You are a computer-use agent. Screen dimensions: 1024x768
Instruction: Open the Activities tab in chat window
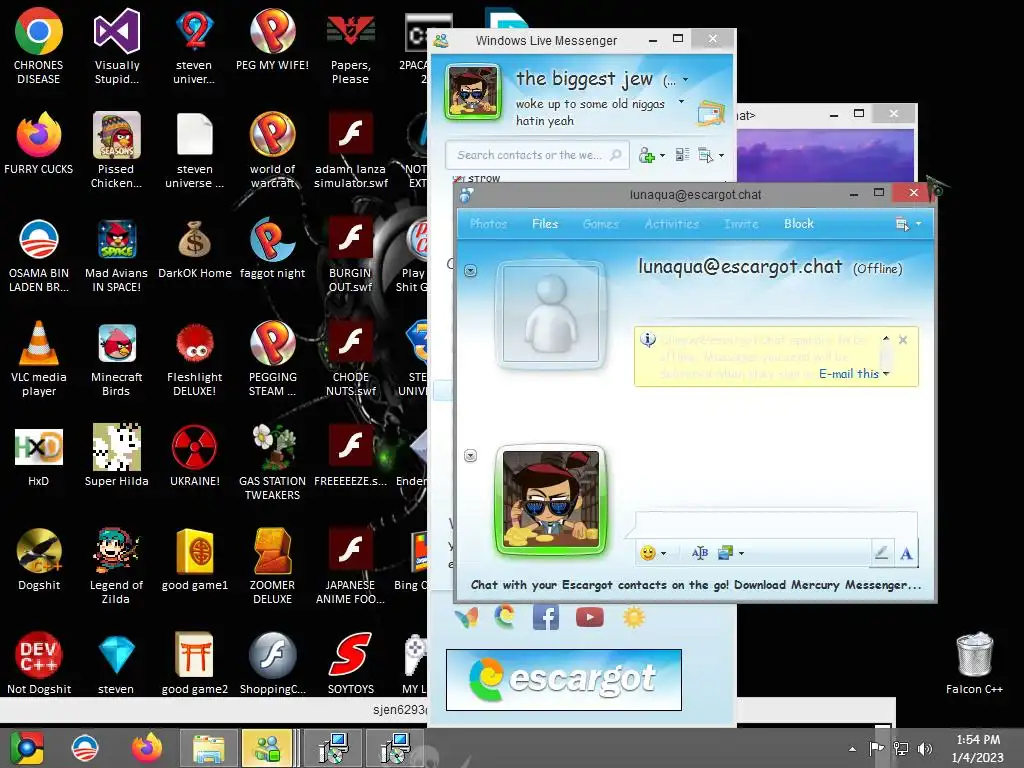671,224
